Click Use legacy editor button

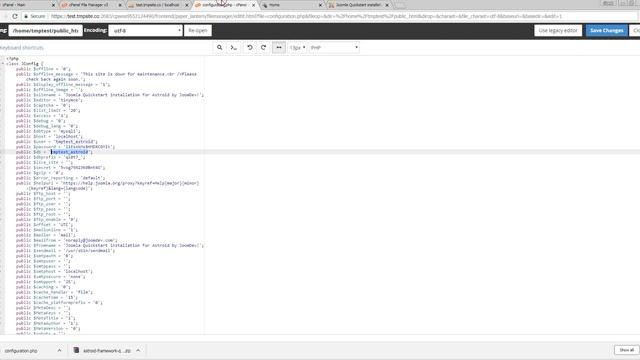coord(558,31)
